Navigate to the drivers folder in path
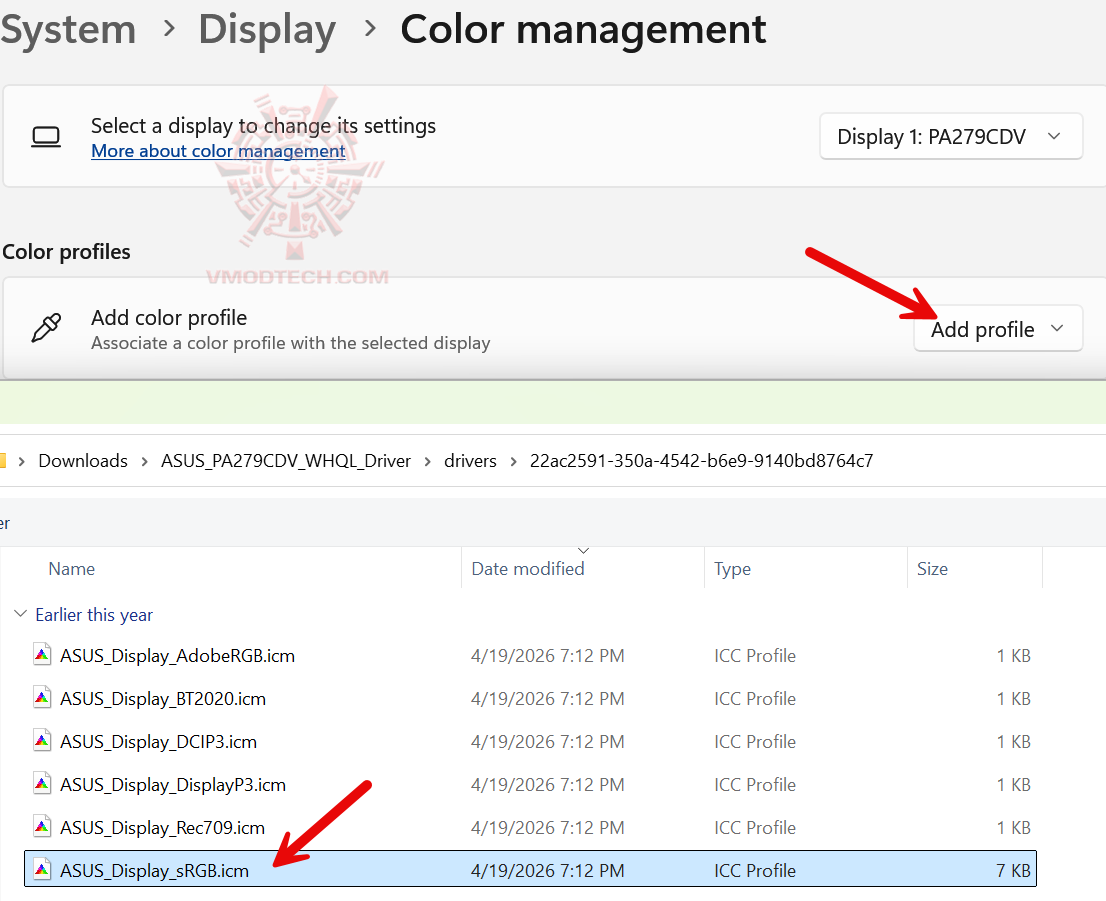 tap(470, 461)
